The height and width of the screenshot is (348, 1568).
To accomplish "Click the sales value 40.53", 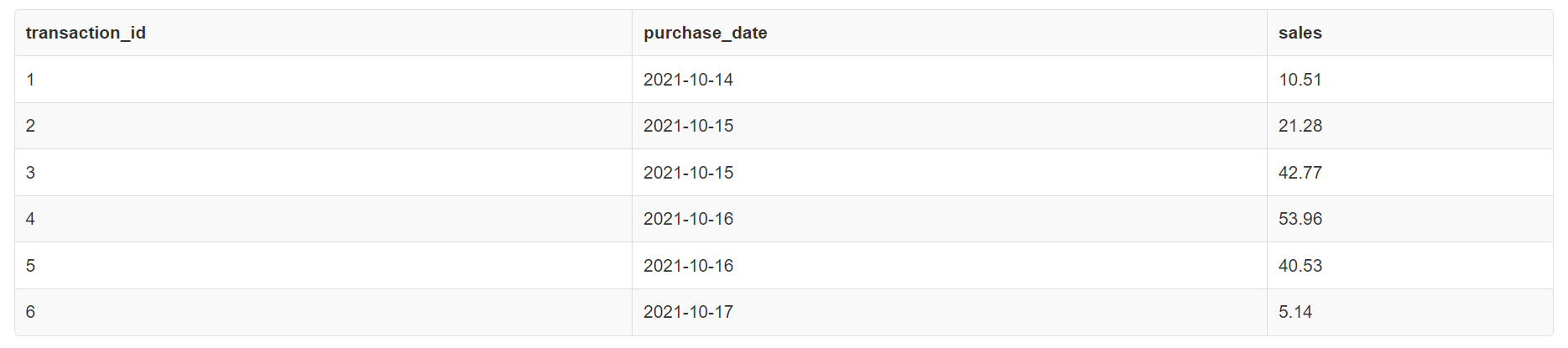I will click(x=1300, y=266).
